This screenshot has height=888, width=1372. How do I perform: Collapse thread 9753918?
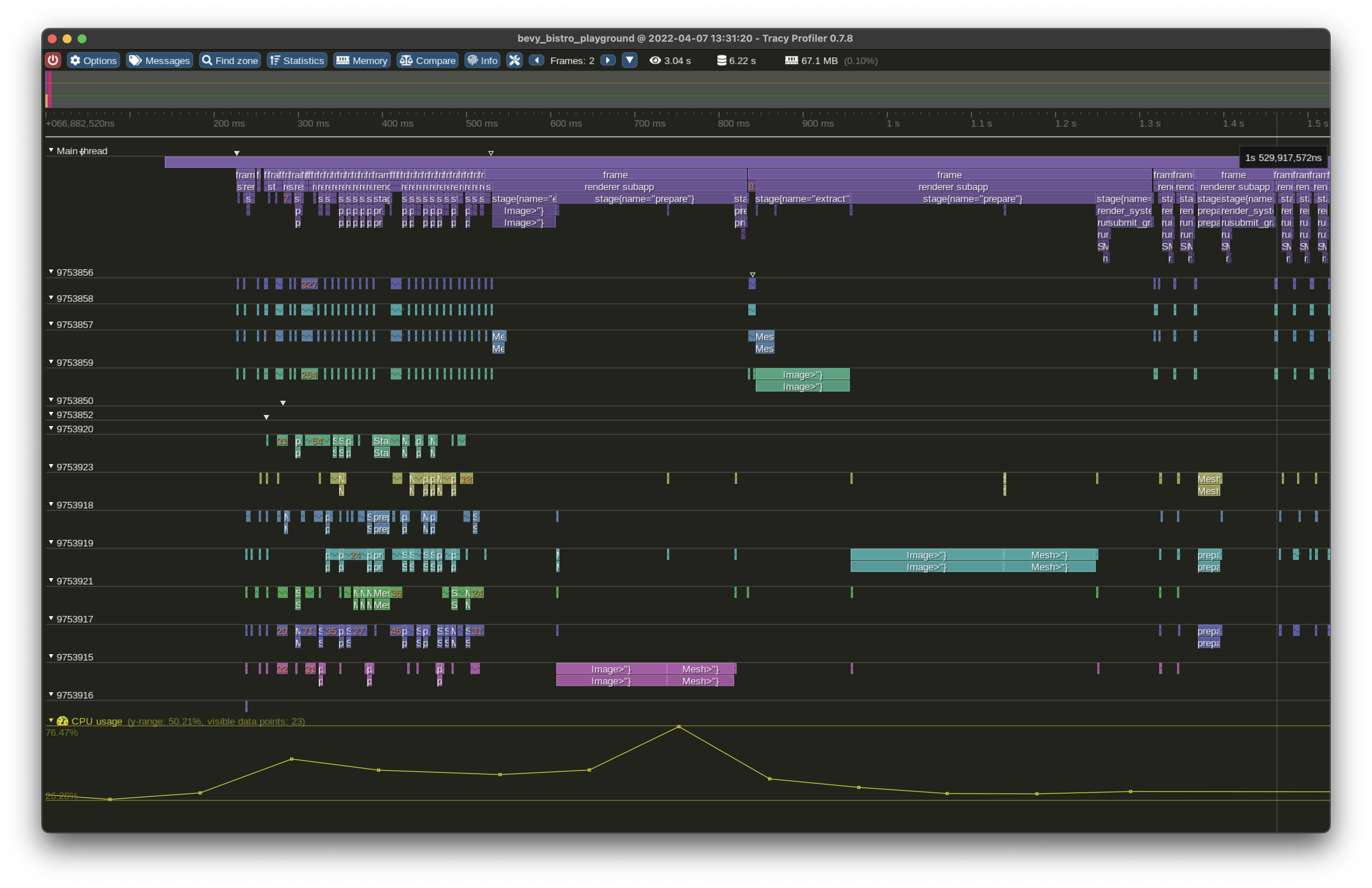coord(51,504)
